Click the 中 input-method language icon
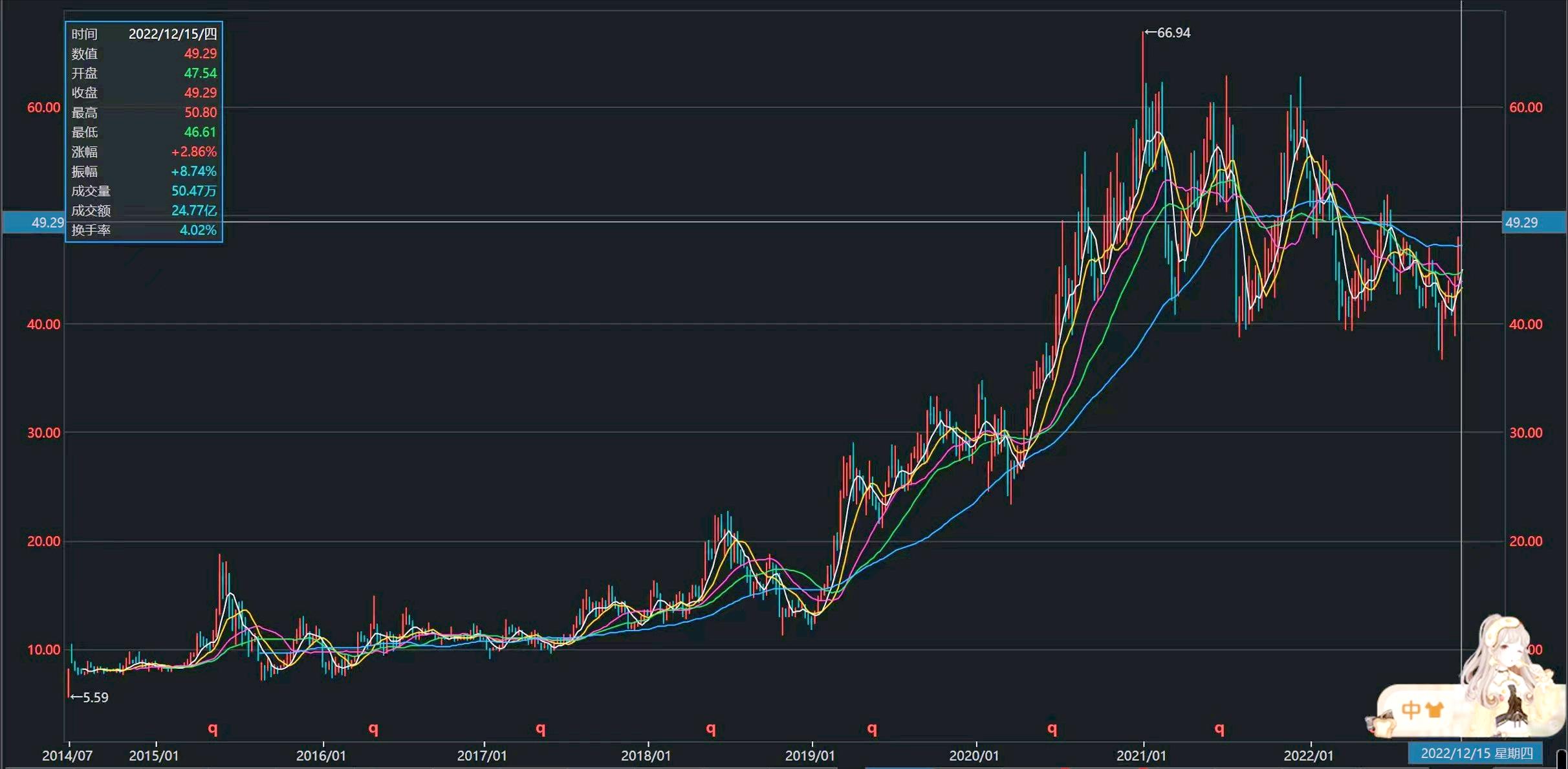 1410,710
